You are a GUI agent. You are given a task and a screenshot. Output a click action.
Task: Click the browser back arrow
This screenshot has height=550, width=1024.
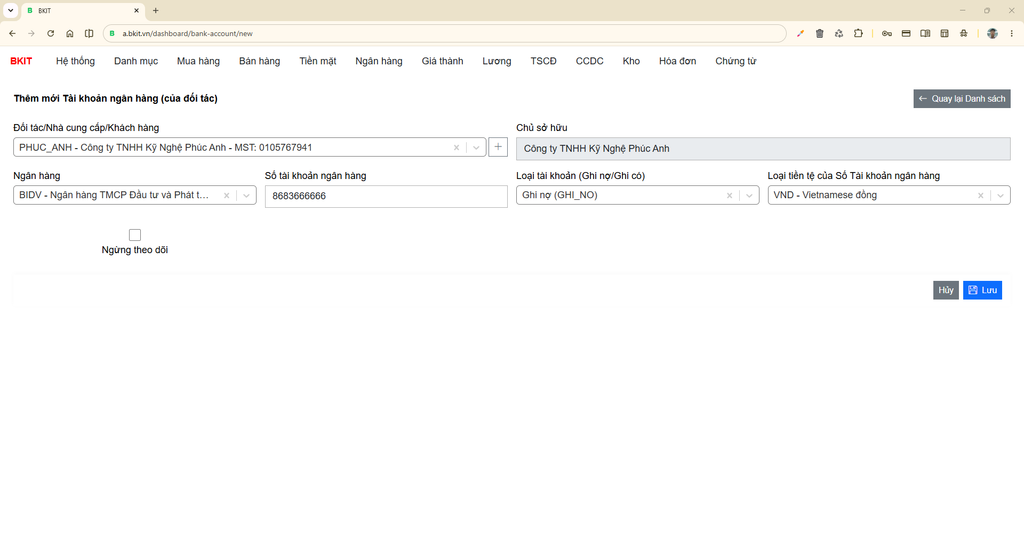click(12, 33)
